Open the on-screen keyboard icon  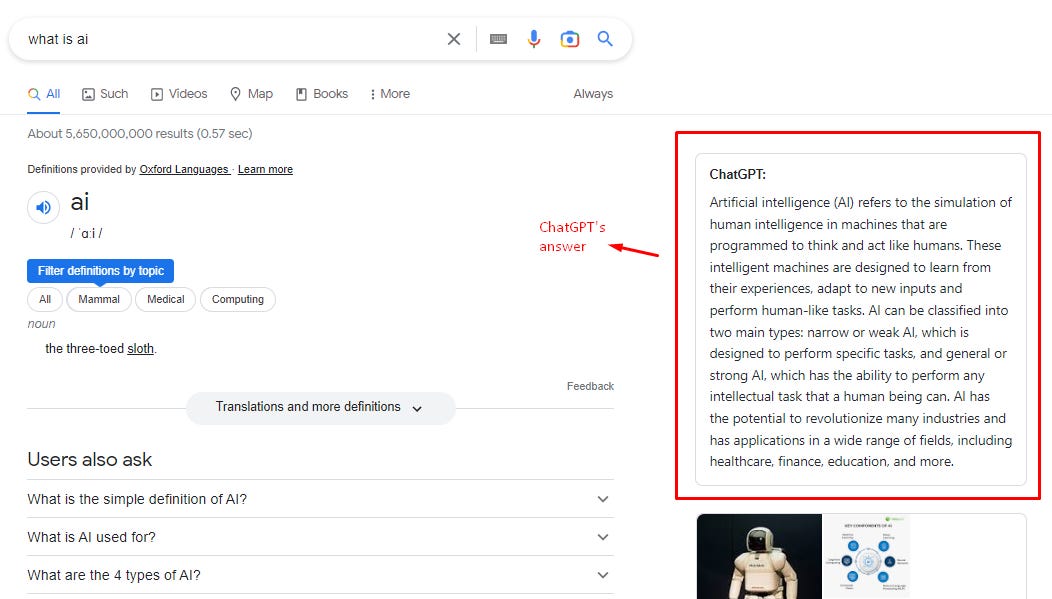point(498,39)
